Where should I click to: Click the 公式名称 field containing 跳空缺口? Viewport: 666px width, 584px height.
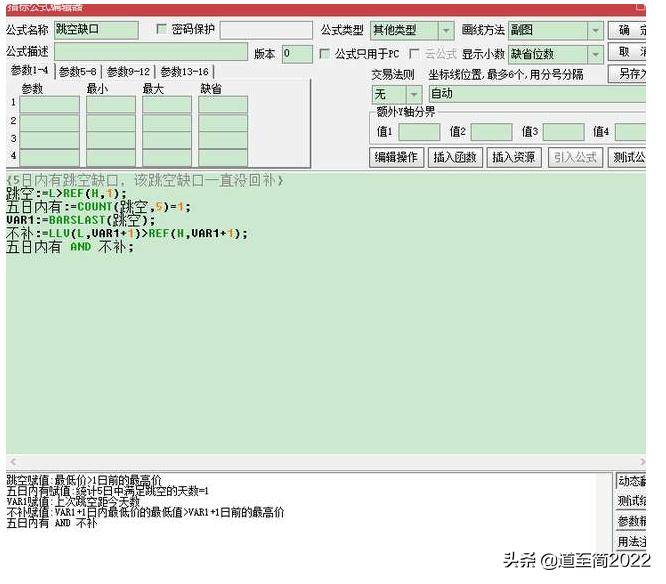96,30
